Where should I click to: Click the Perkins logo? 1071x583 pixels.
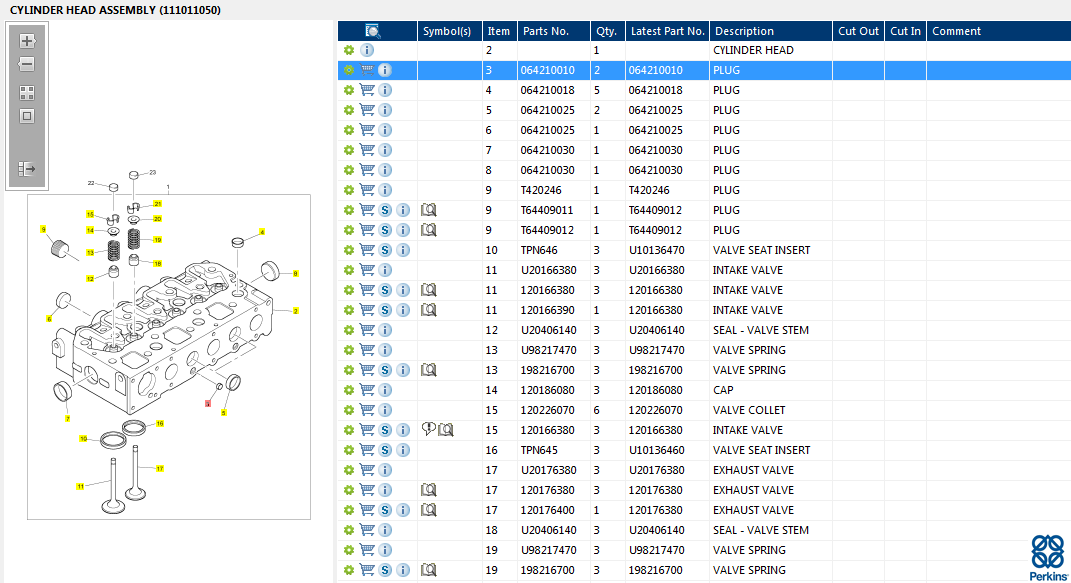1048,557
